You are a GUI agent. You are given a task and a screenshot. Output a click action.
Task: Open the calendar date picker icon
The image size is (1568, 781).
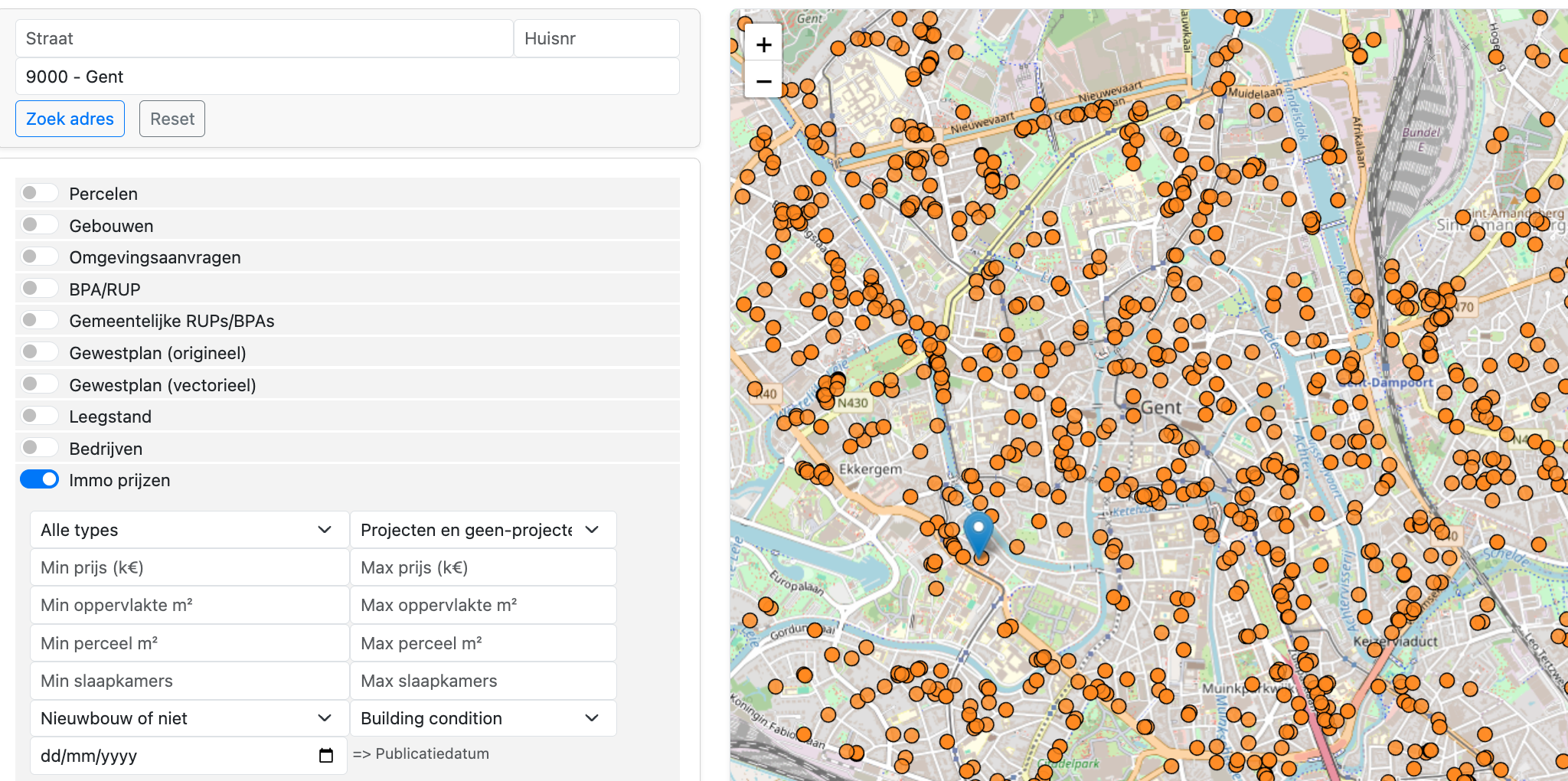[326, 756]
